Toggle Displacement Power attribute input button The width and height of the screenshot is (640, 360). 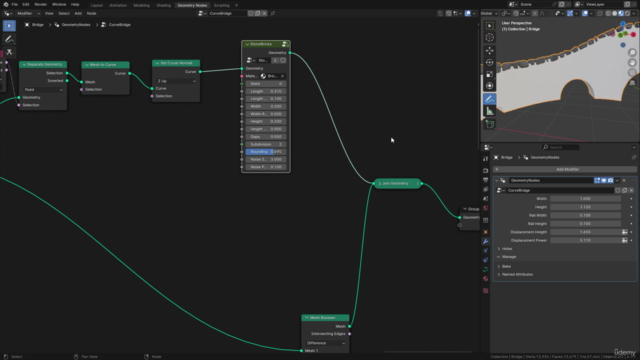click(624, 240)
